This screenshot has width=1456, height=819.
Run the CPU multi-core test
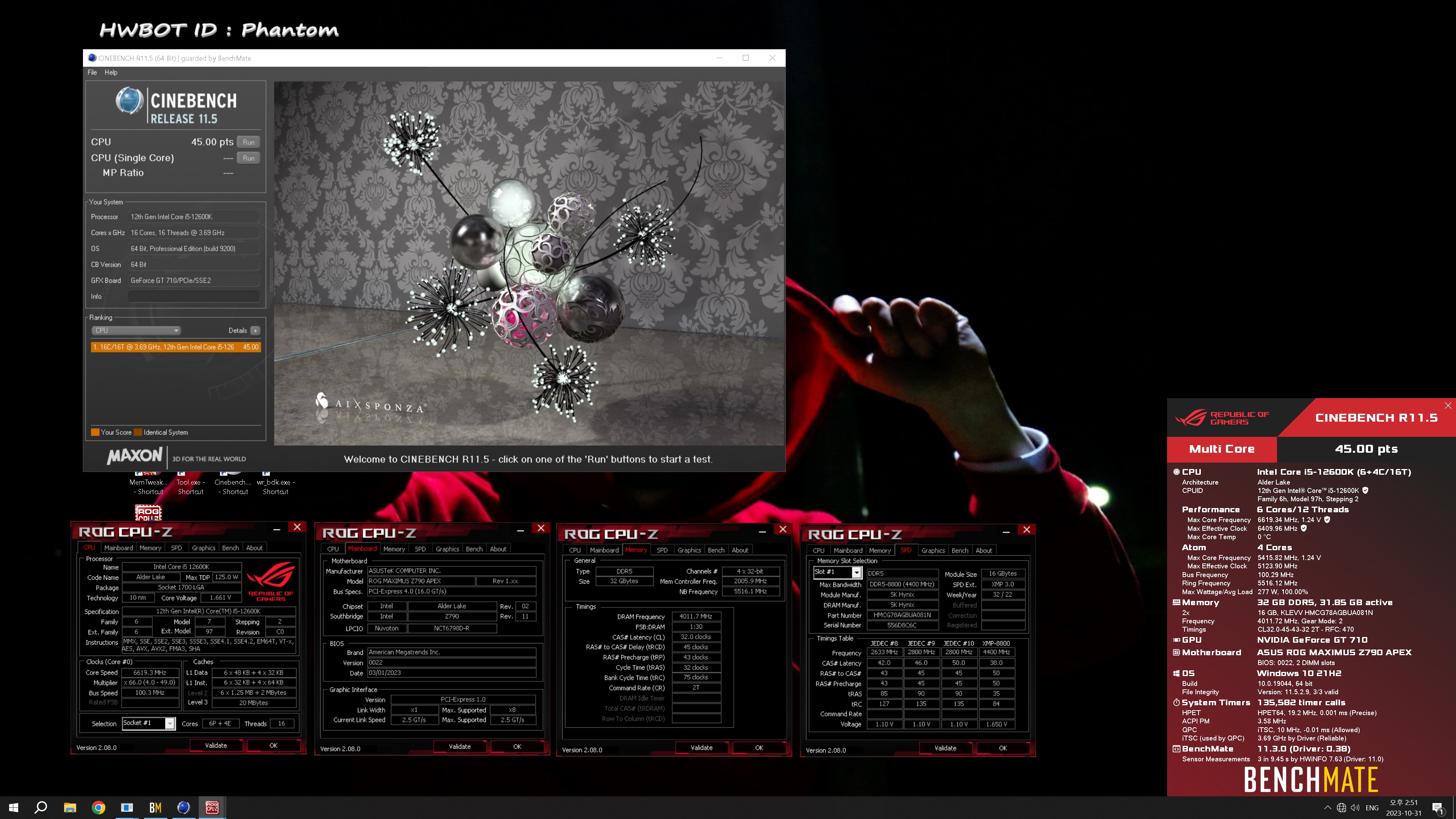[249, 142]
